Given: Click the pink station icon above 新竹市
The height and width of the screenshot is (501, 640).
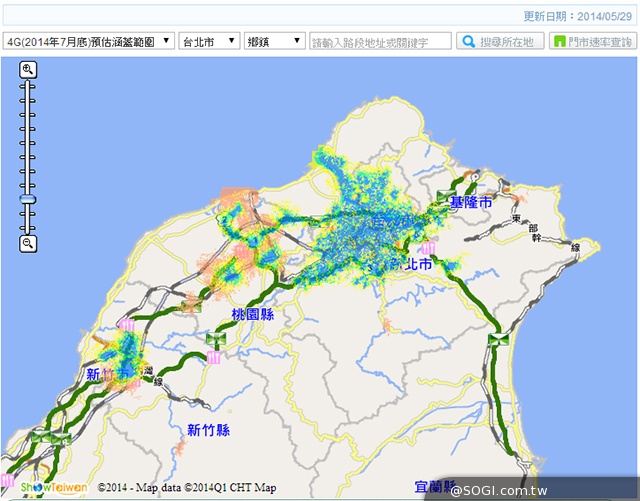Looking at the screenshot, I should [127, 326].
